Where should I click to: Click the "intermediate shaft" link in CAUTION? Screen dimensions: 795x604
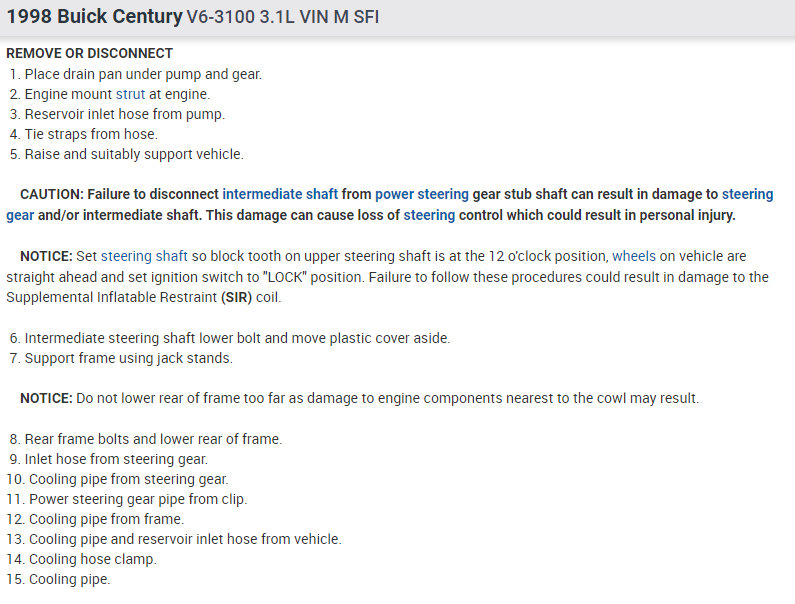(281, 195)
